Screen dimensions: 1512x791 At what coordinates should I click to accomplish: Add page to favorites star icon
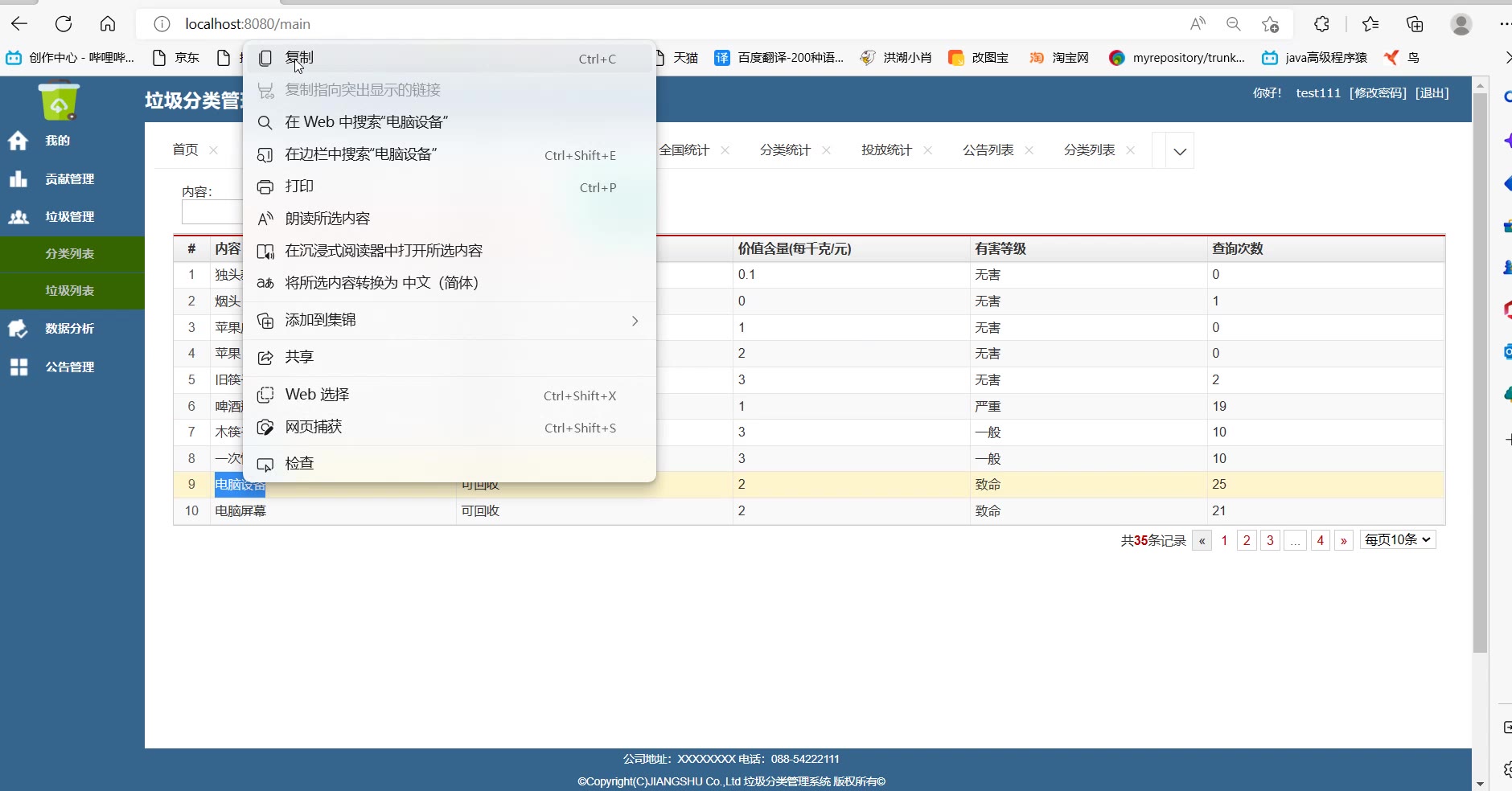[x=1270, y=24]
